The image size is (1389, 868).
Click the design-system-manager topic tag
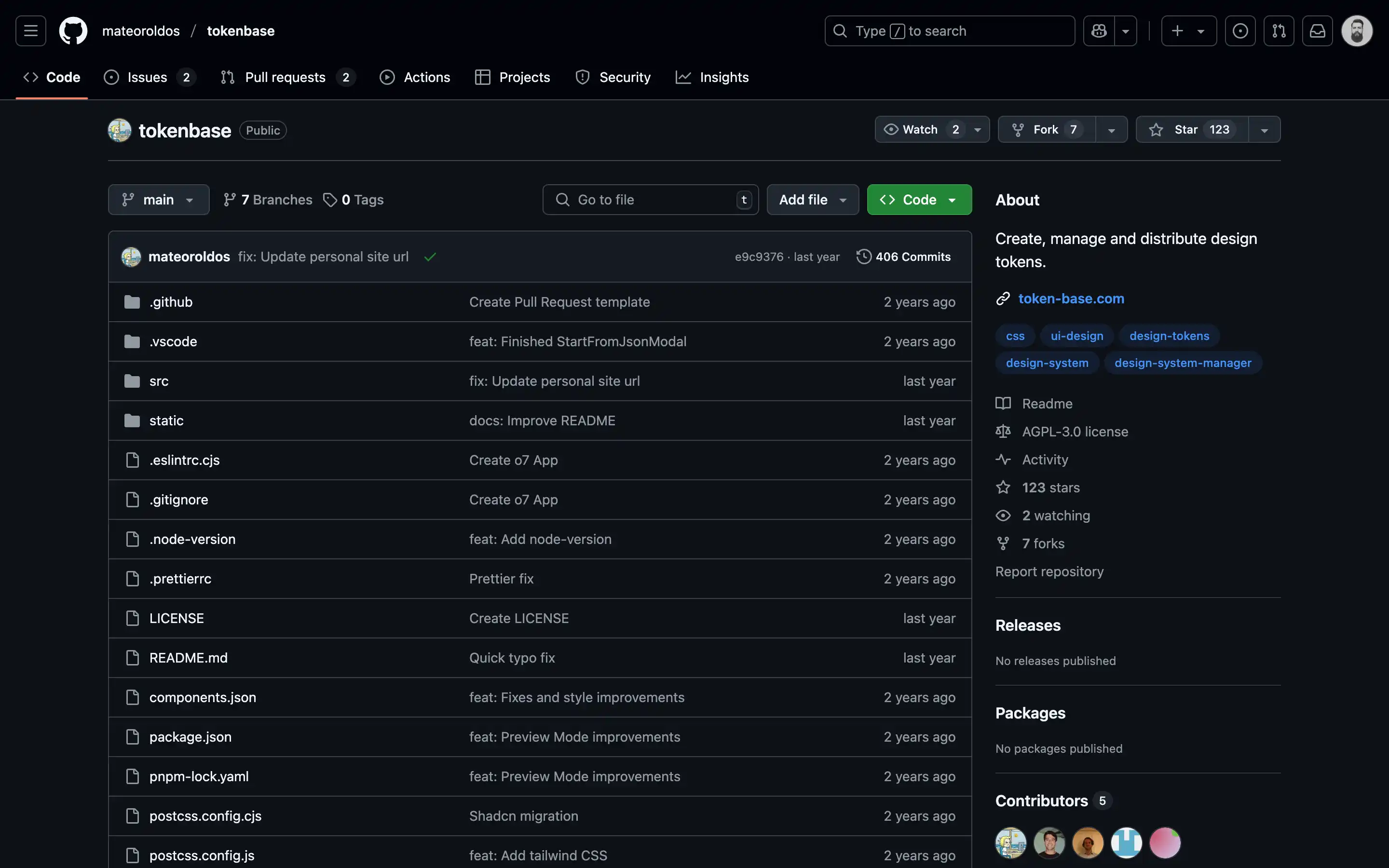1183,363
